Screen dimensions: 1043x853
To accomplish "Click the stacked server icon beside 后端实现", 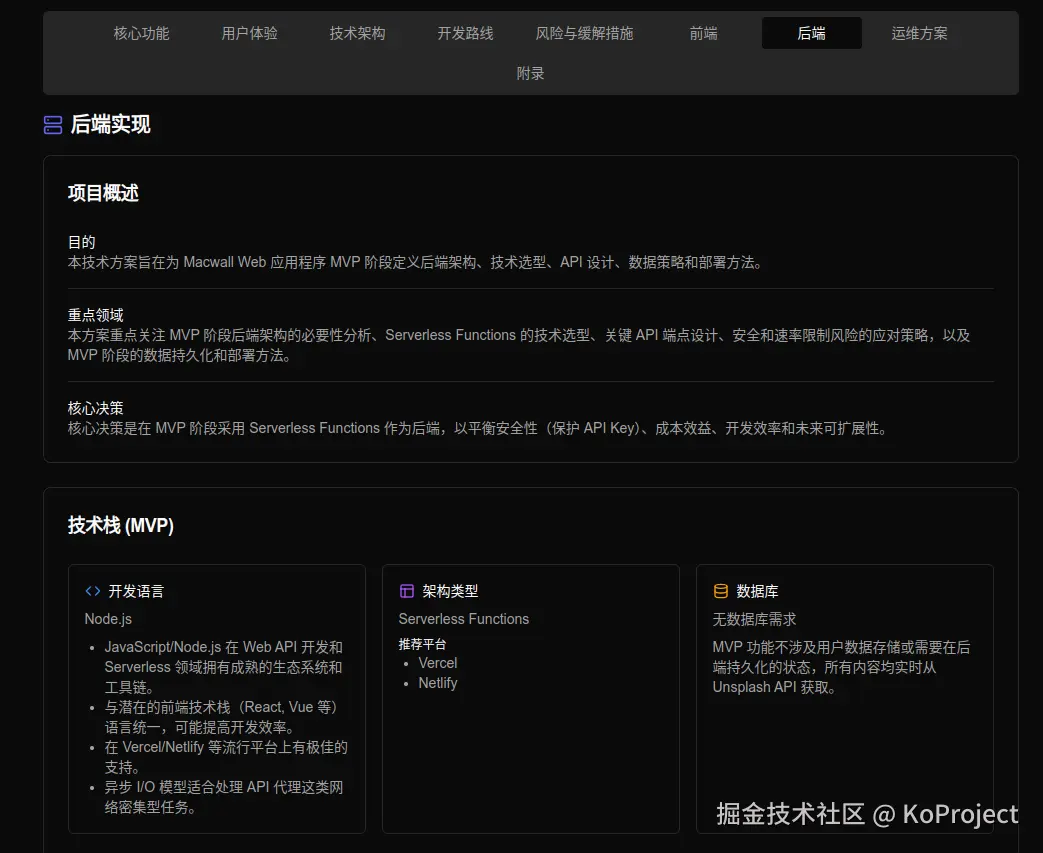I will 52,125.
